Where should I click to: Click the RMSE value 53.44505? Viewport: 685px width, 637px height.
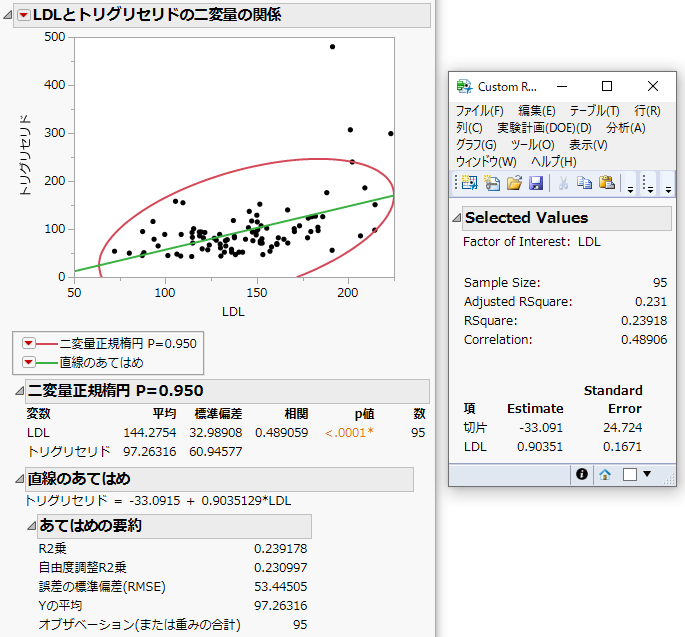[x=280, y=586]
